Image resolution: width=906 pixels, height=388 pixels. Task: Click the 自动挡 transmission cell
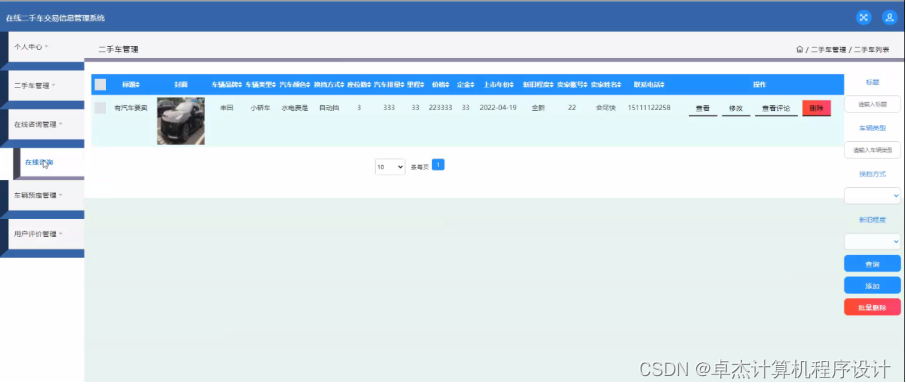329,108
